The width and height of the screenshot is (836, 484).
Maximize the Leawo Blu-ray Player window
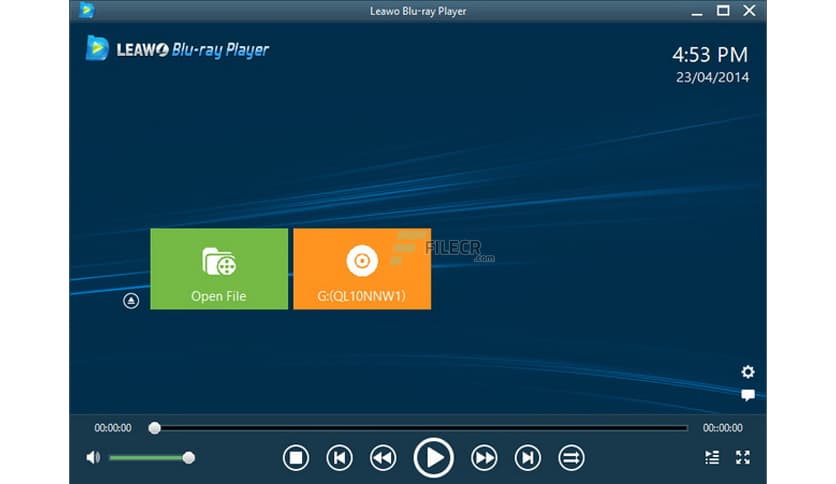click(x=723, y=11)
